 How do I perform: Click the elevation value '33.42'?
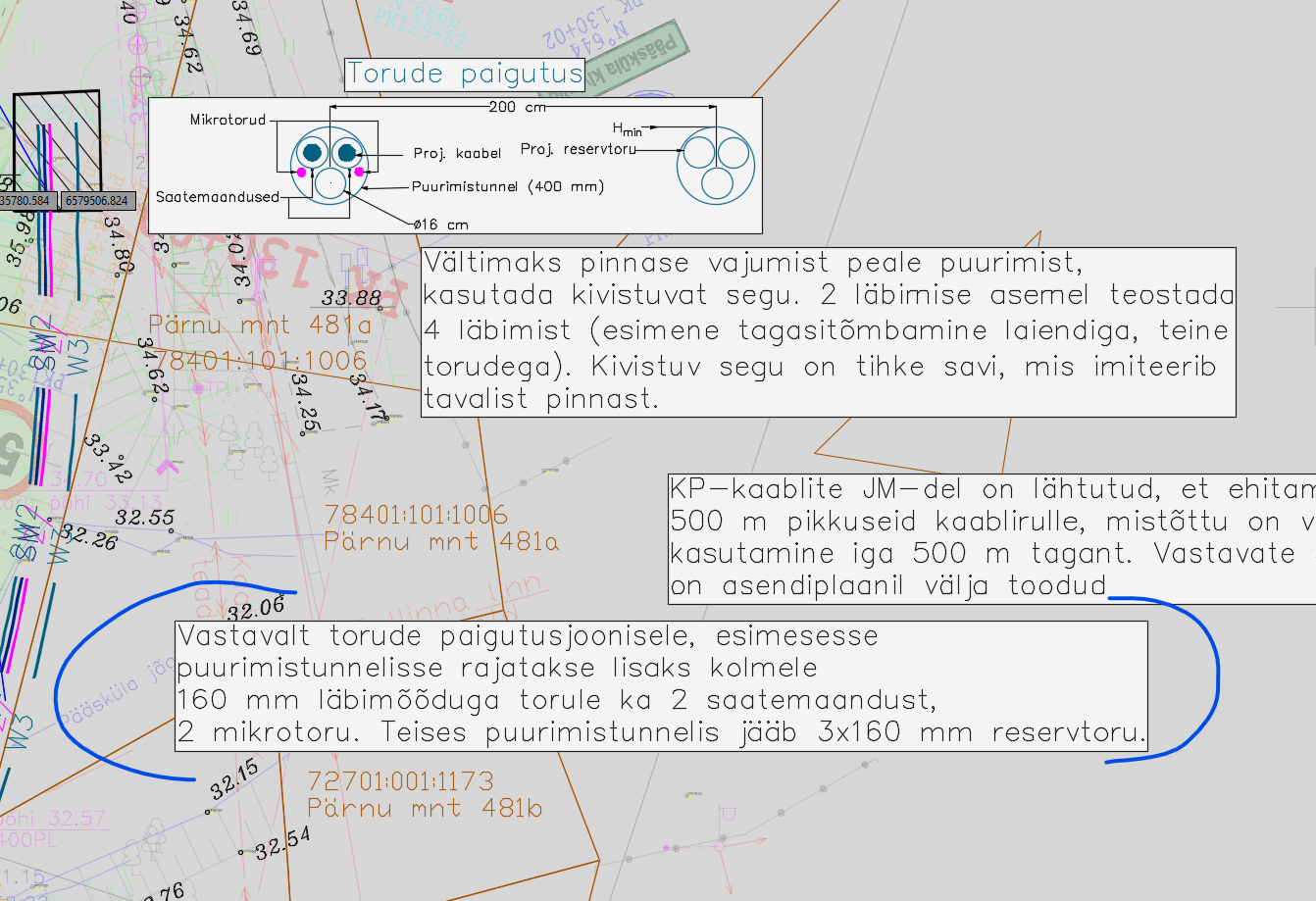click(108, 460)
